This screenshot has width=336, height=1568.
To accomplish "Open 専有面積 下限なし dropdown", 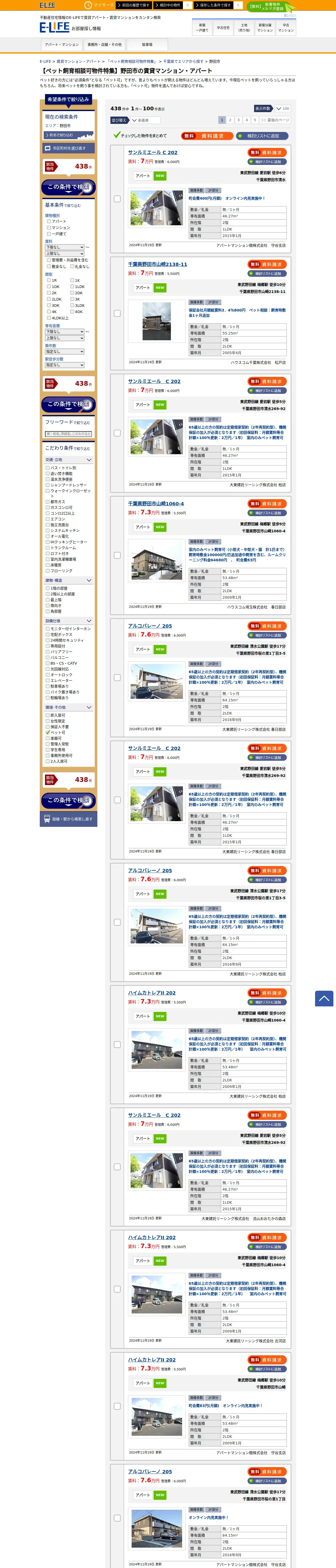I will [x=65, y=332].
